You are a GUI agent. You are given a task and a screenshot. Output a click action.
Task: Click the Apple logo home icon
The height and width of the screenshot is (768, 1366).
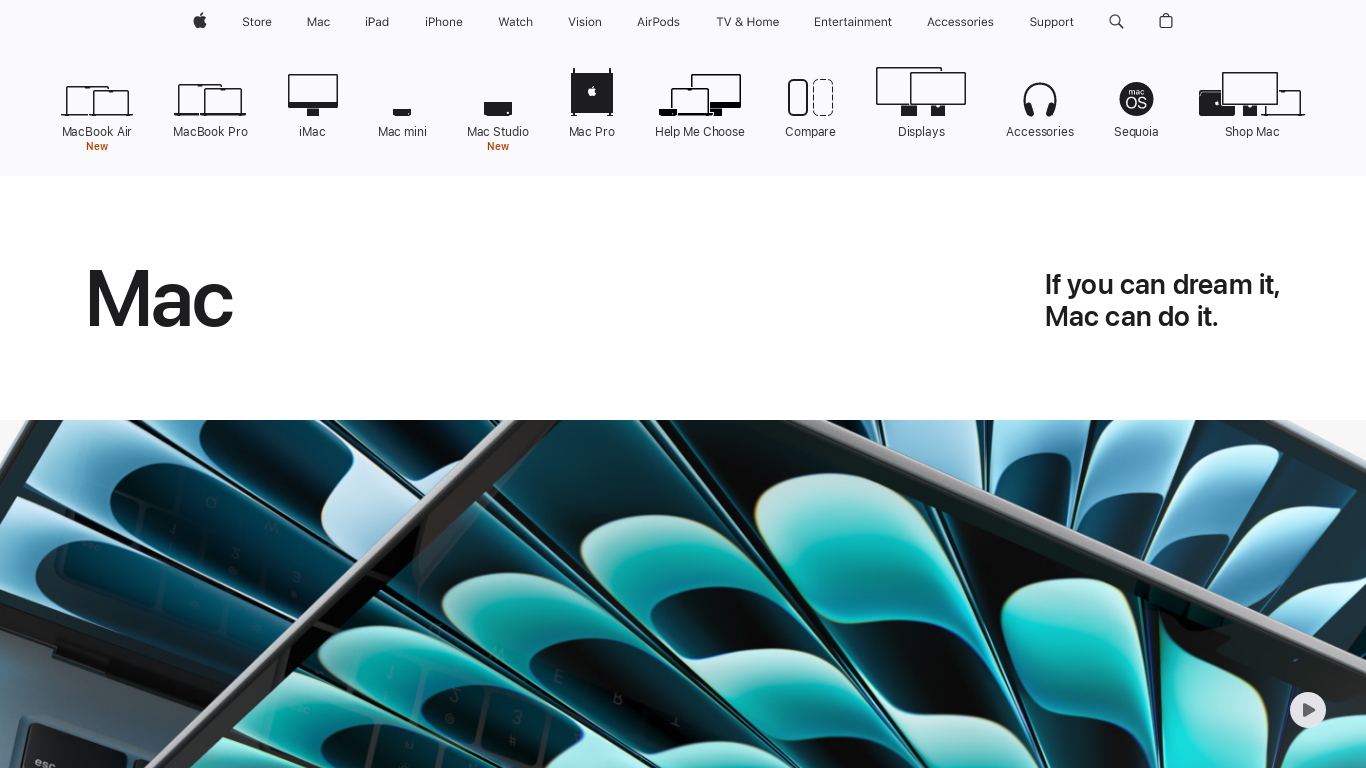(x=200, y=21)
